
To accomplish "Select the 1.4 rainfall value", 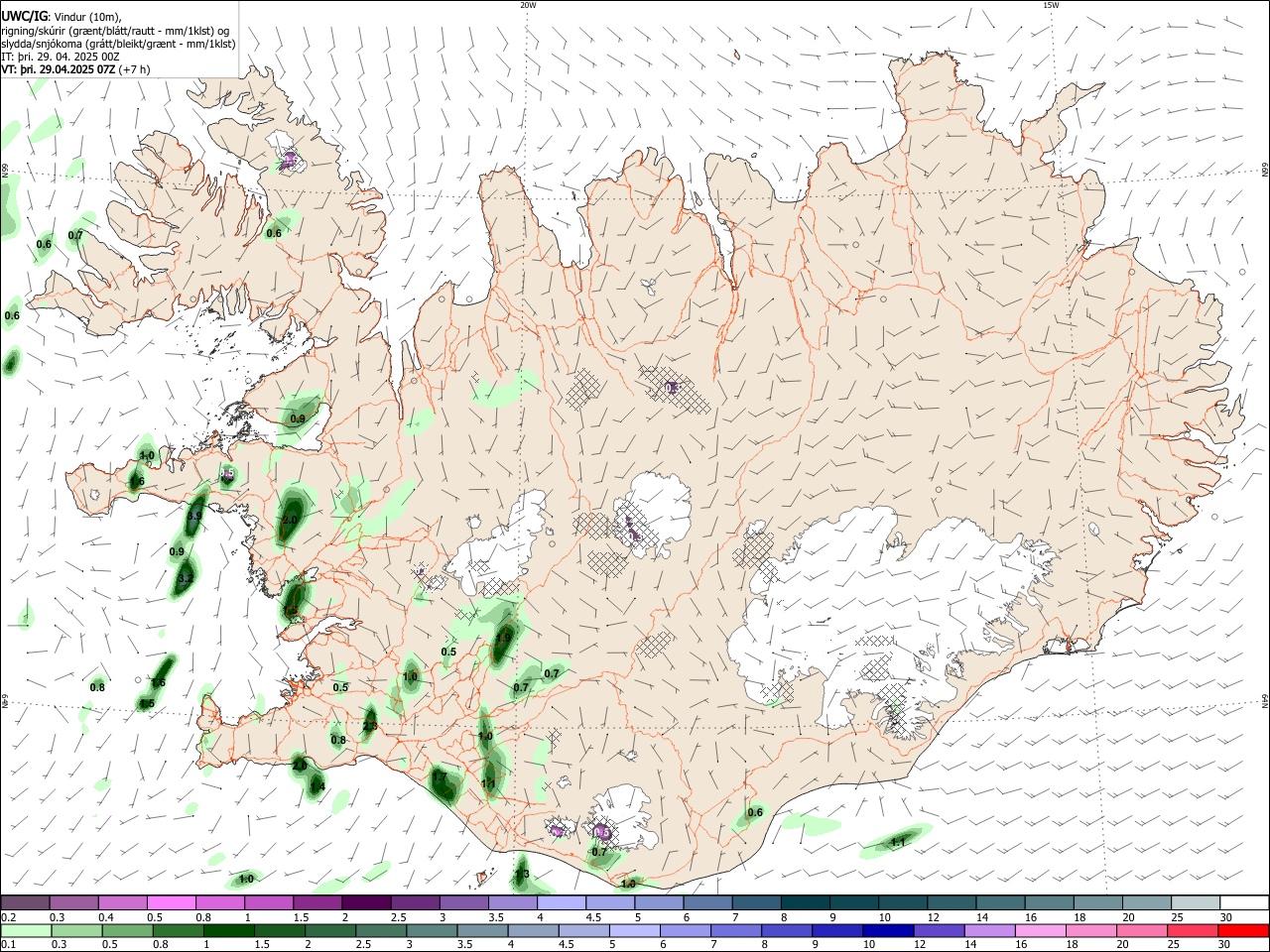I will coord(317,786).
